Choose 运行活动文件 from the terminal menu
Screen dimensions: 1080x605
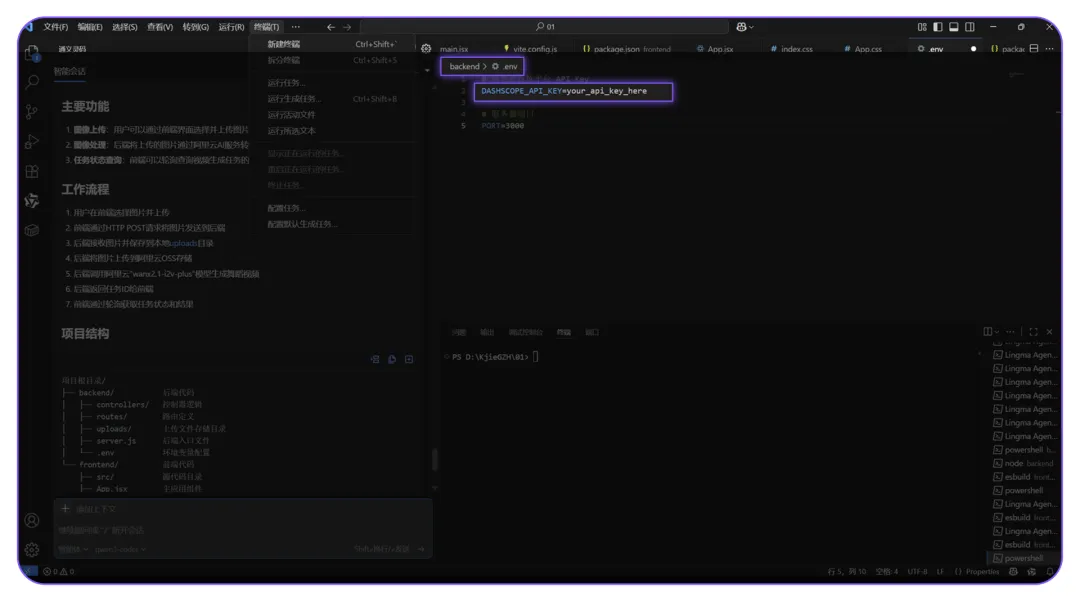click(x=333, y=114)
